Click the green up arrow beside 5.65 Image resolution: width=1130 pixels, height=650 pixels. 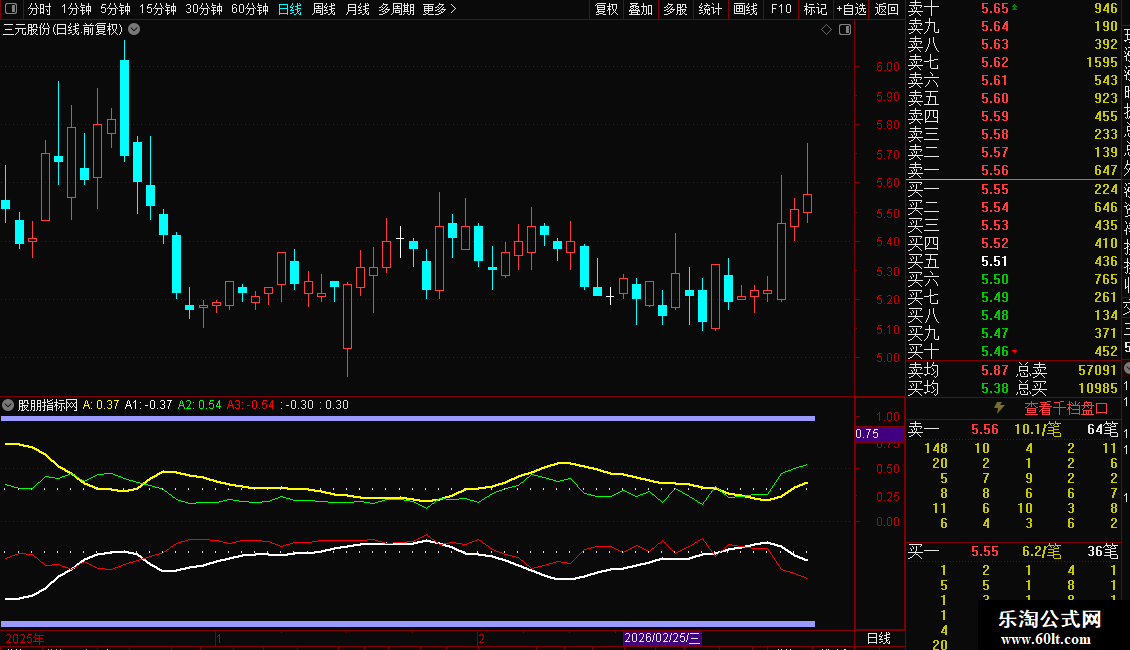(x=1015, y=8)
